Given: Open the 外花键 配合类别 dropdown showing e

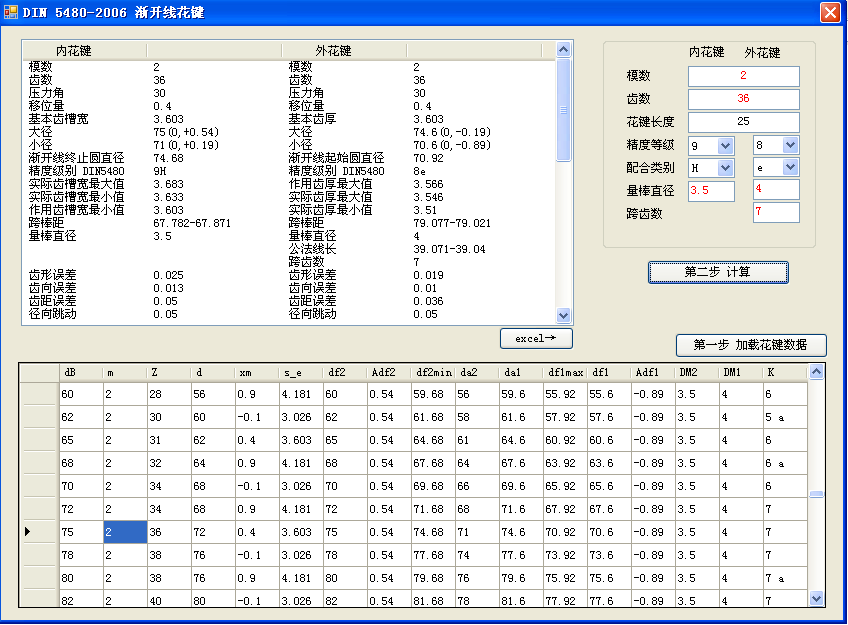Looking at the screenshot, I should click(790, 167).
